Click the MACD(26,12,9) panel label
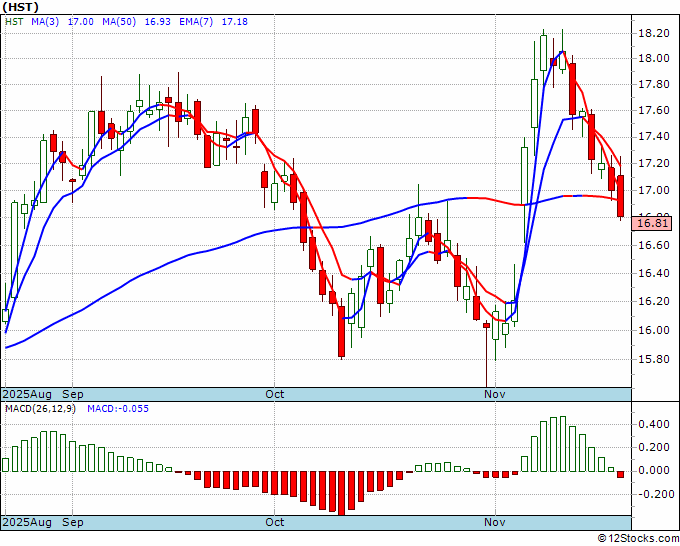 (40, 409)
